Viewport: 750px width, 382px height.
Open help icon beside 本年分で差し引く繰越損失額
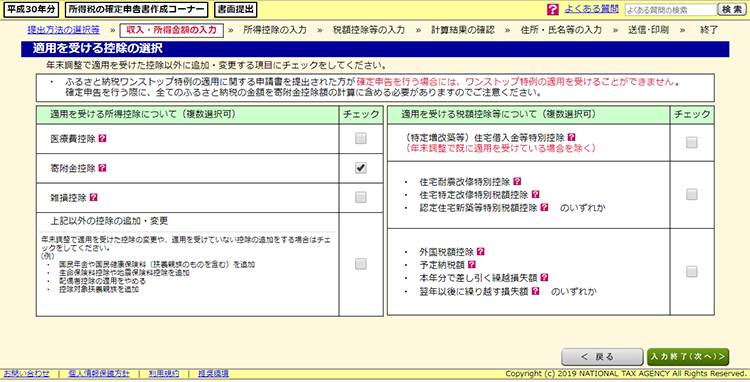544,278
